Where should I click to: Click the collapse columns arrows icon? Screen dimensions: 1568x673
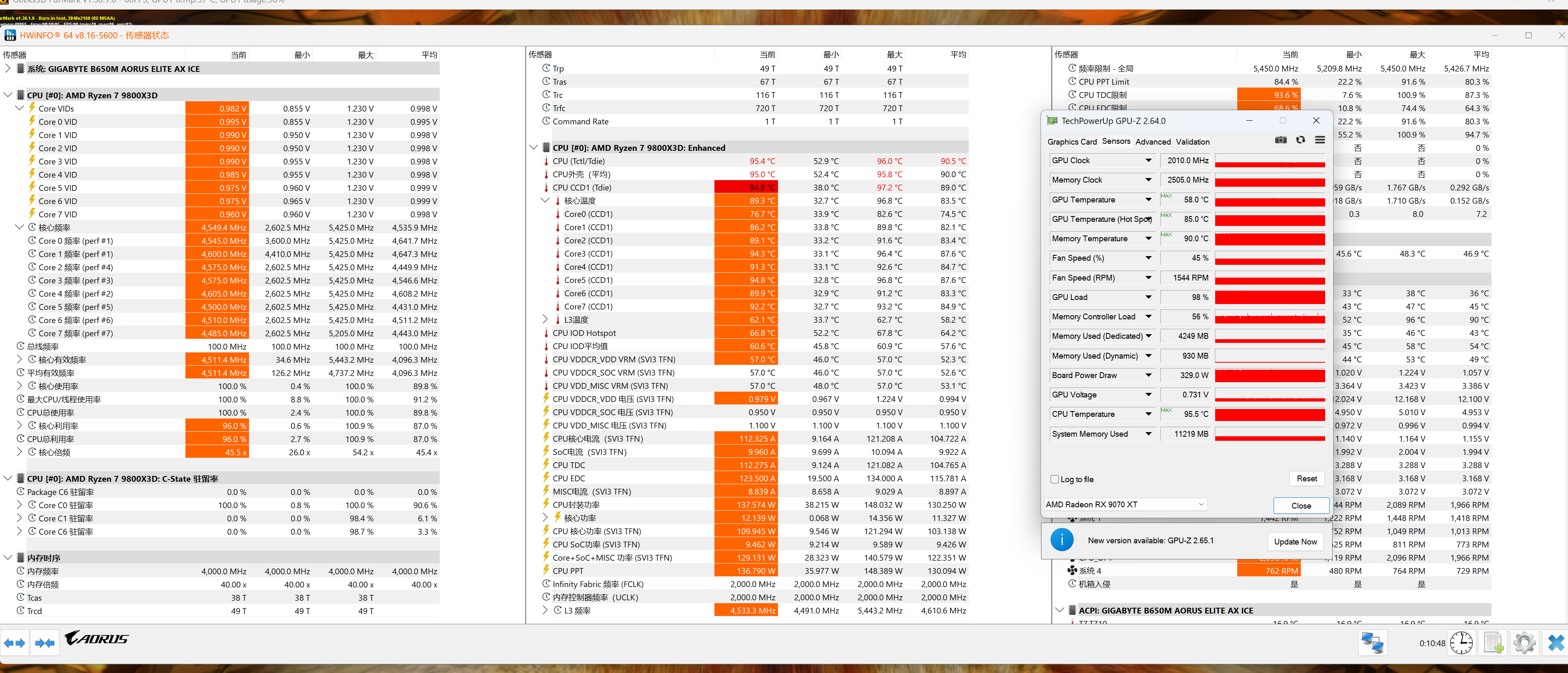(x=45, y=642)
